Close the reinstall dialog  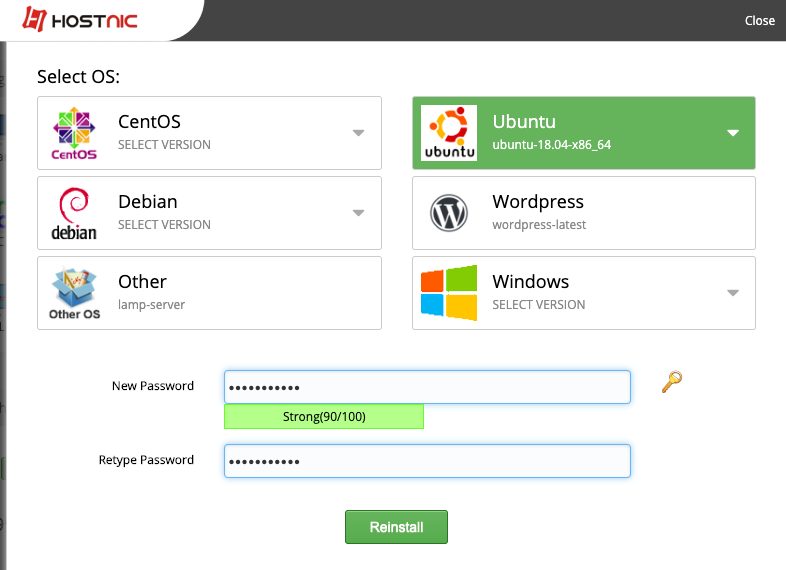[759, 21]
